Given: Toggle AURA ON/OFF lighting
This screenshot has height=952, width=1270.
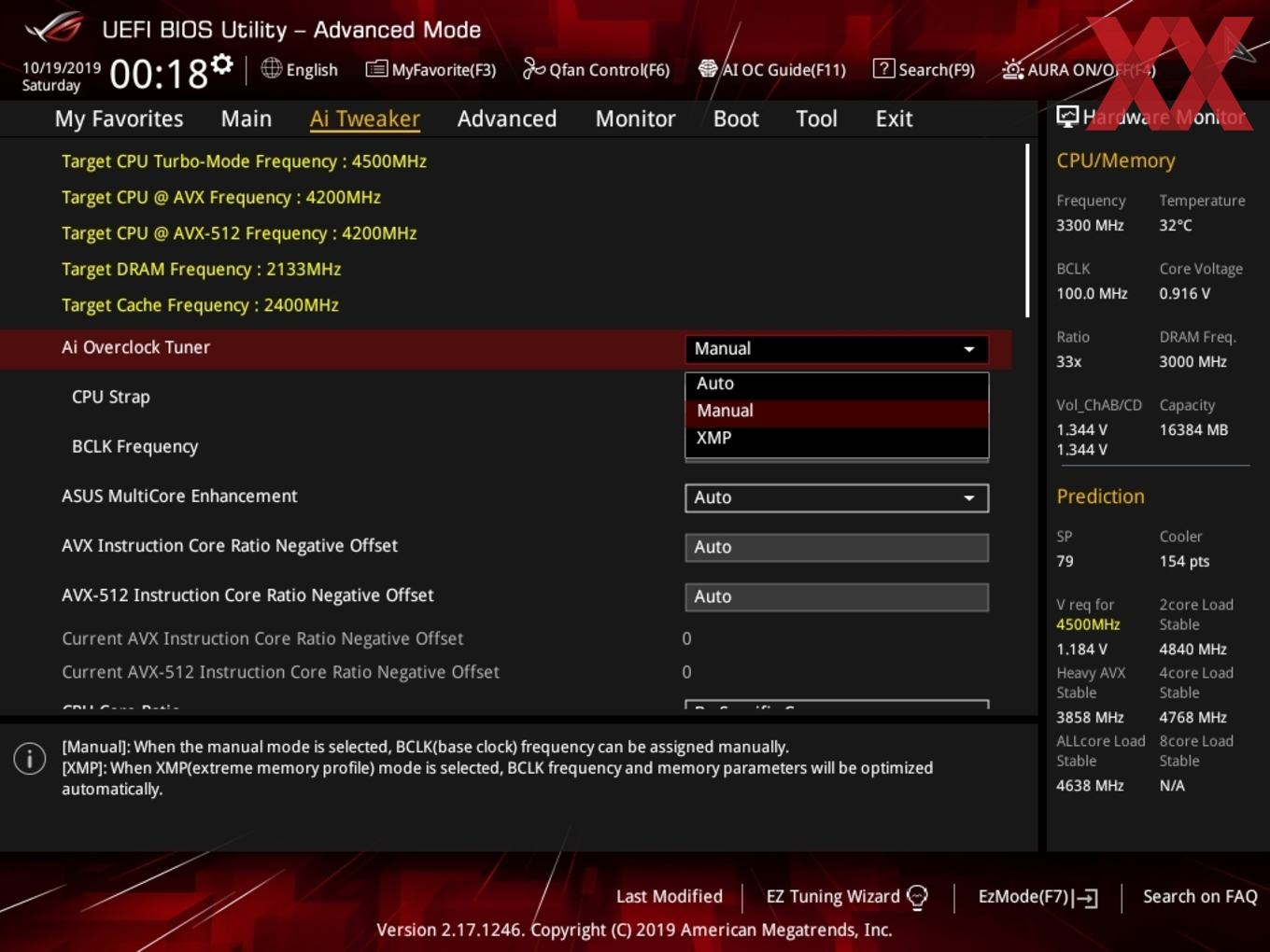Looking at the screenshot, I should coord(1079,69).
